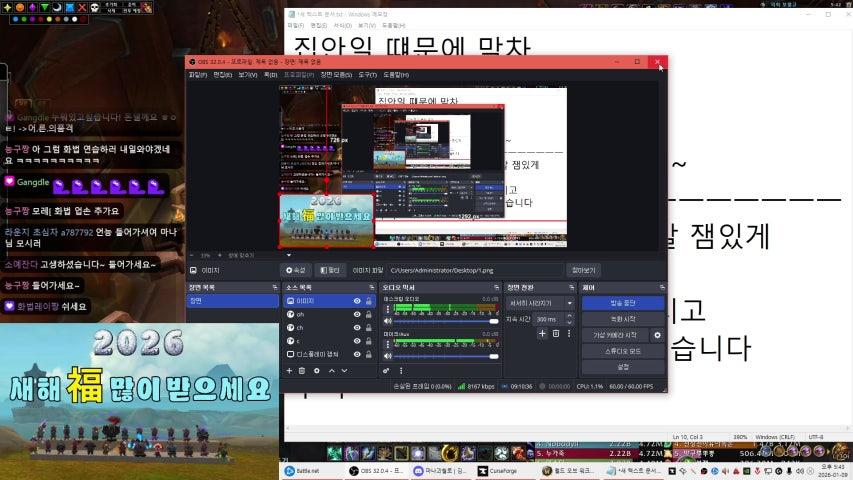This screenshot has width=853, height=480.
Task: Open the preview zoom percentage dropdown
Action: (206, 255)
